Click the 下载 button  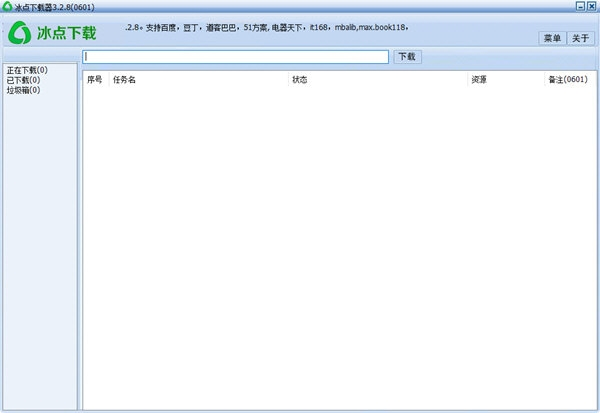(407, 57)
